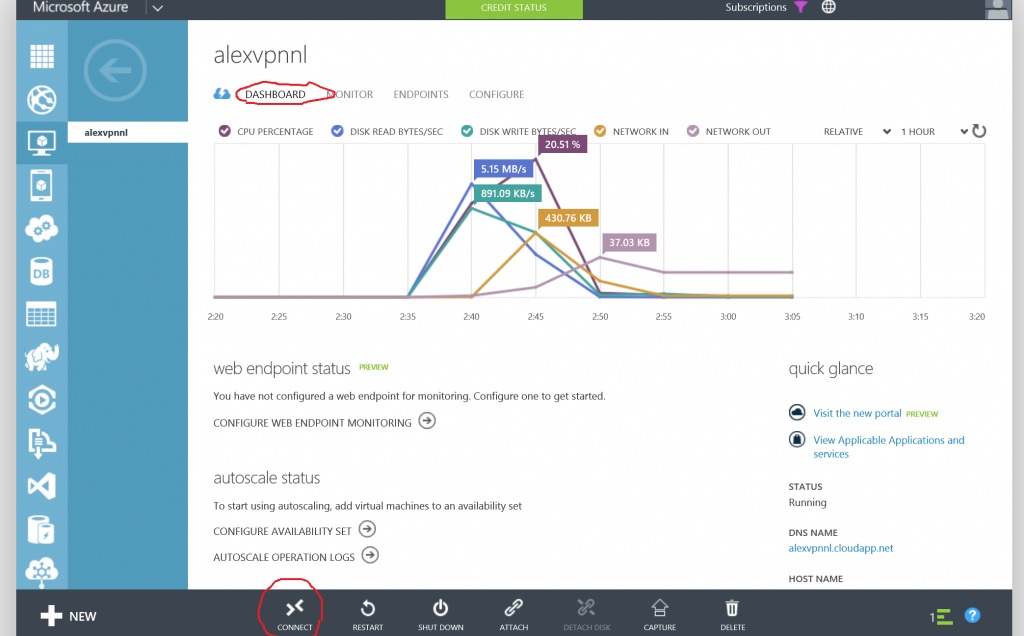1024x636 pixels.
Task: Switch to the Configure tab
Action: pos(496,94)
